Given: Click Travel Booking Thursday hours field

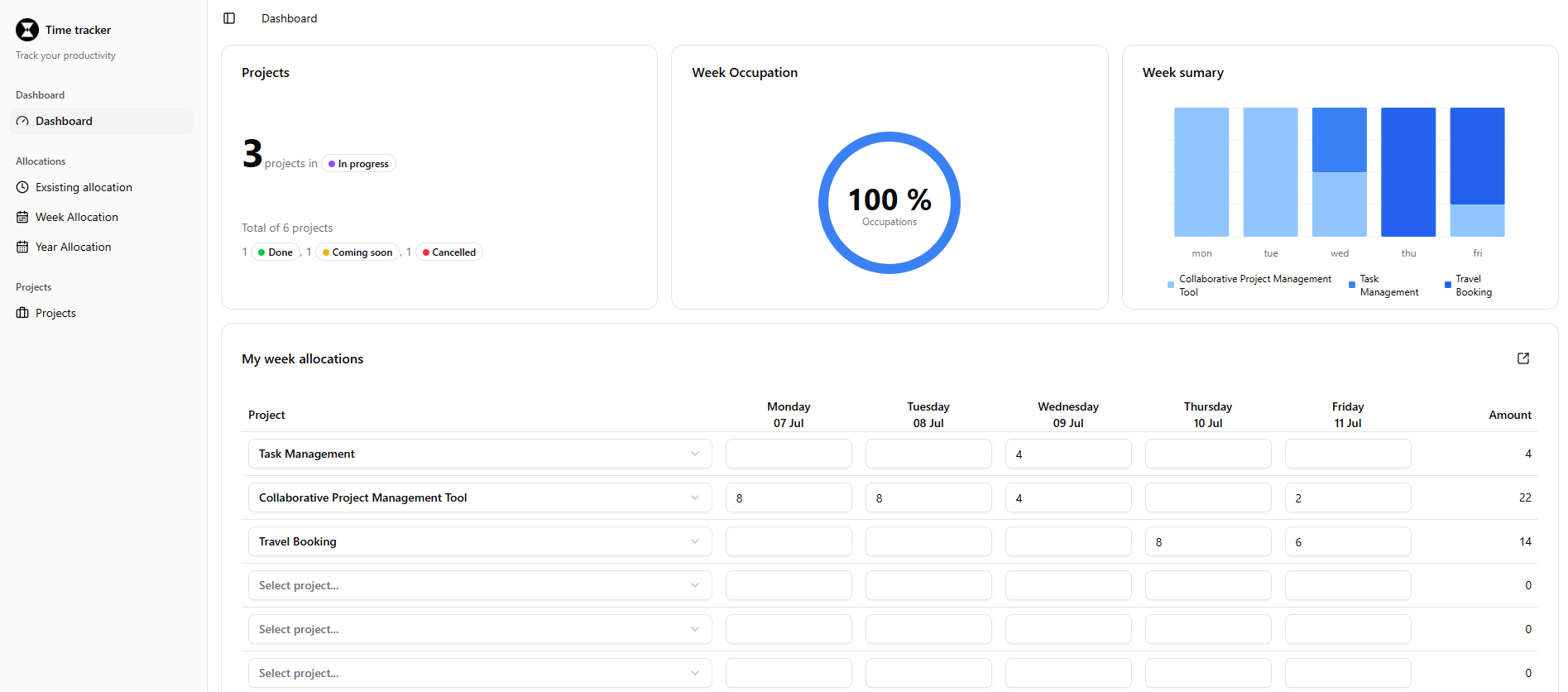Looking at the screenshot, I should tap(1208, 541).
